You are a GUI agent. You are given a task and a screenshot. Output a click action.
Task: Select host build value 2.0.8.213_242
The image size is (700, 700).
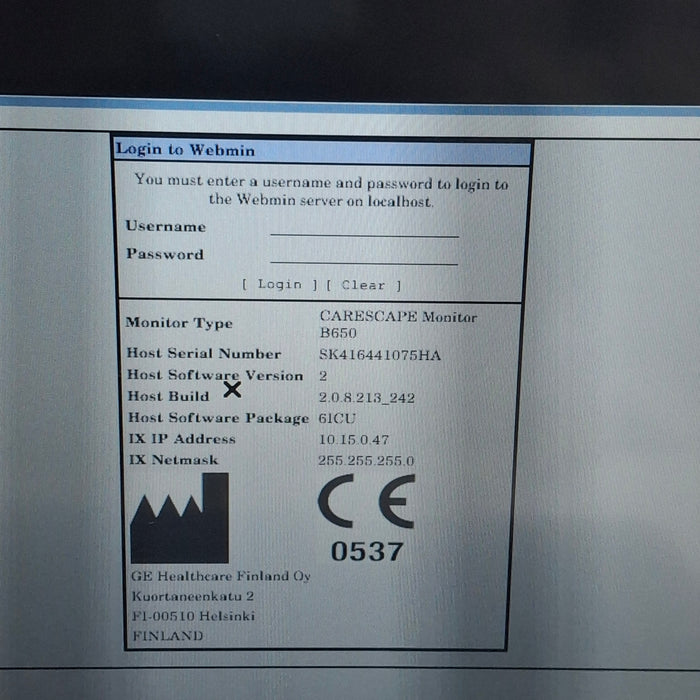click(366, 398)
